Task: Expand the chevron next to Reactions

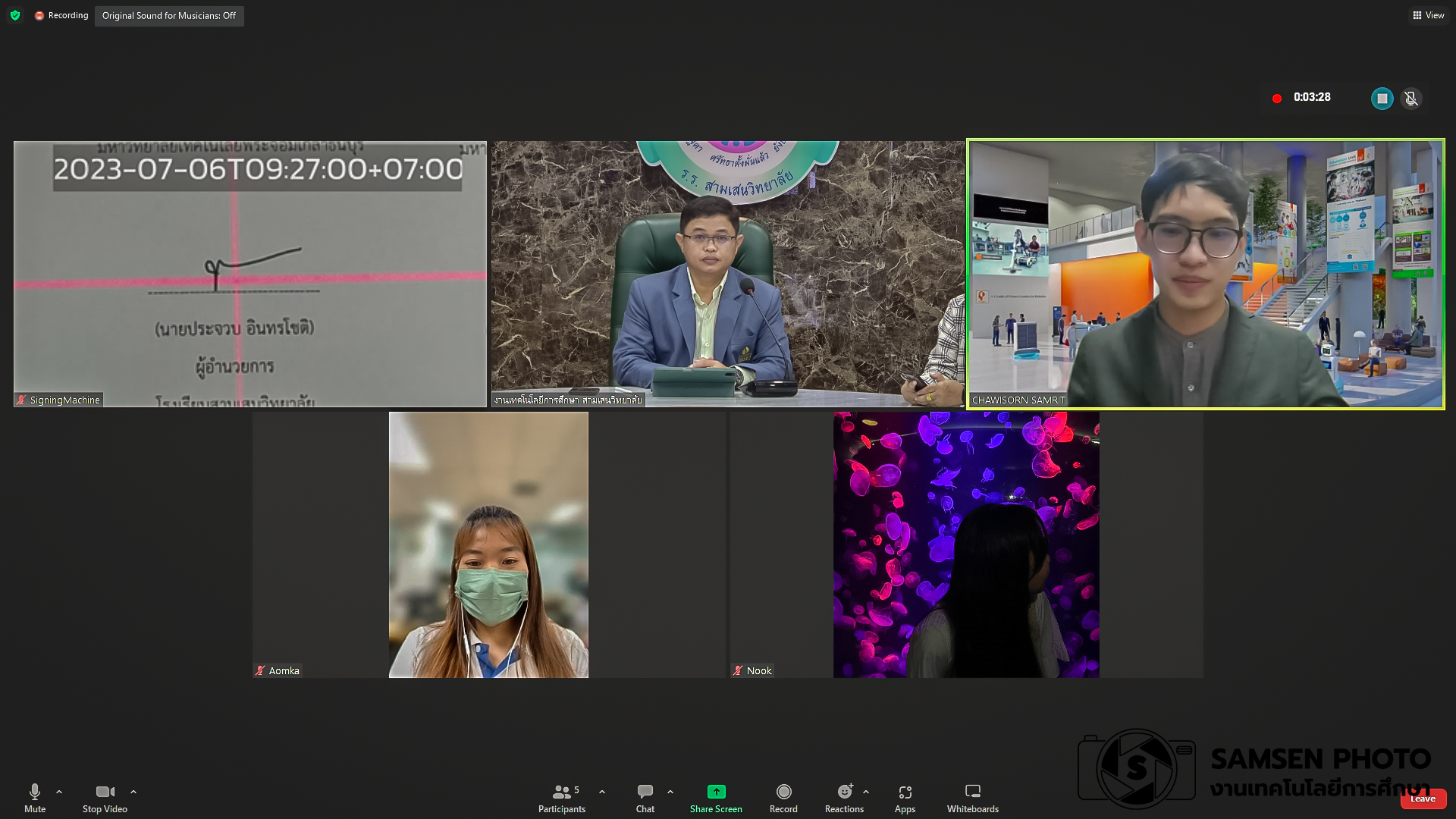Action: (x=866, y=792)
